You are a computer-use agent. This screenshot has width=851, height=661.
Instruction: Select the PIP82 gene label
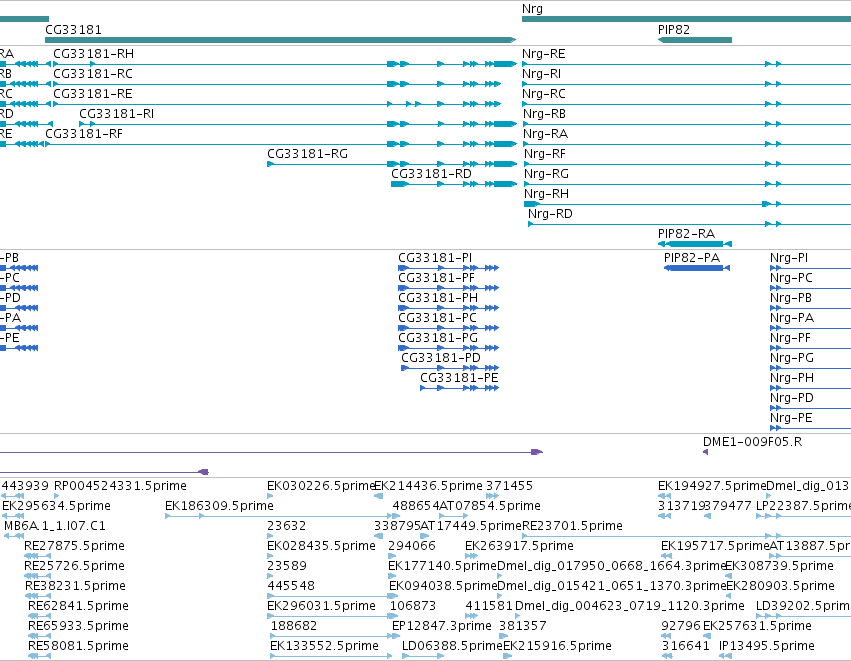[x=674, y=30]
